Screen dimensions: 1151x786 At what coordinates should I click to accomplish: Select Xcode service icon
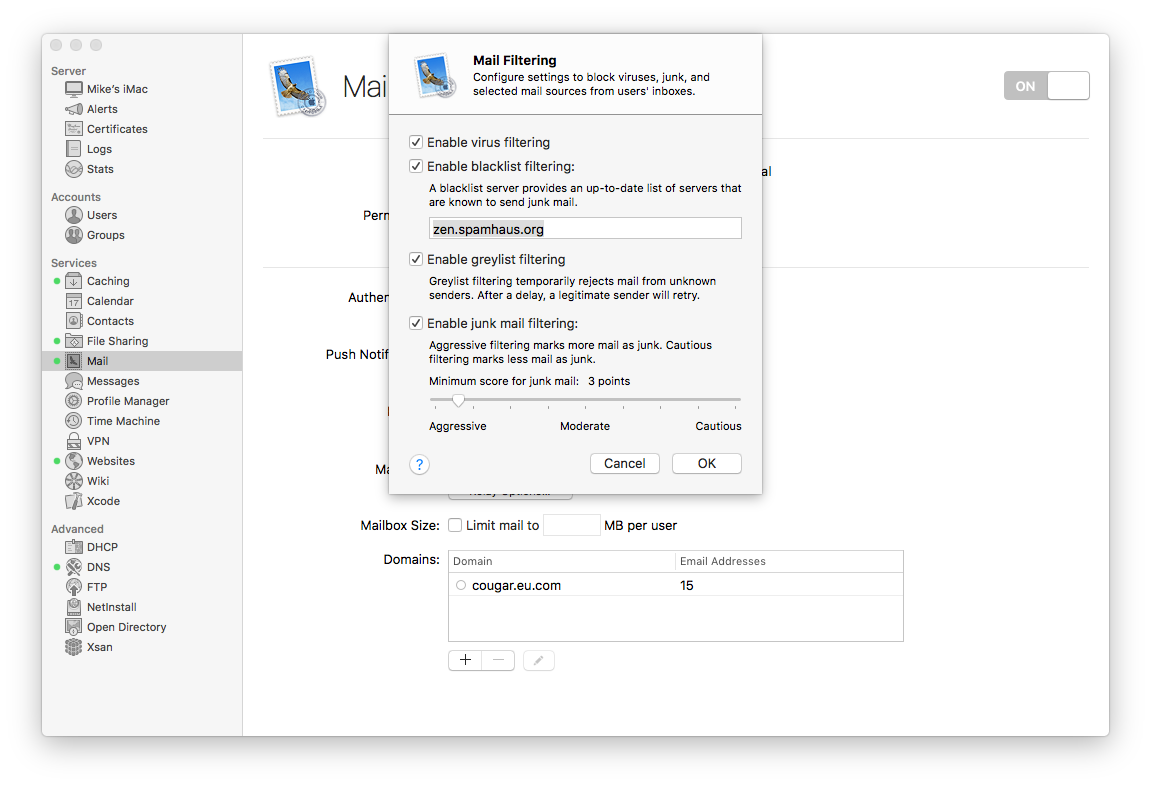pyautogui.click(x=73, y=501)
